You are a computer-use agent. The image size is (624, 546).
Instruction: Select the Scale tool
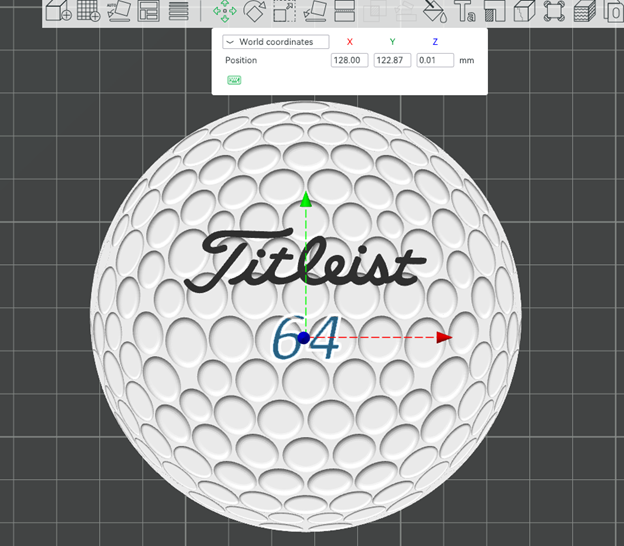tap(285, 11)
